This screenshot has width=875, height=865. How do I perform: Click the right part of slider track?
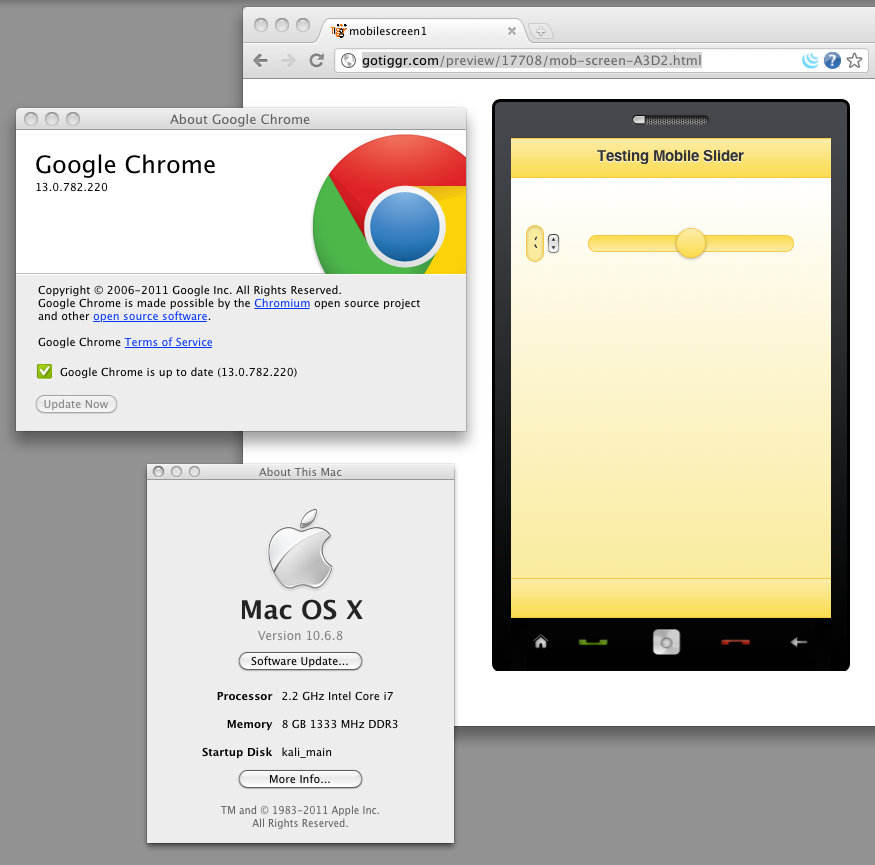[x=749, y=243]
